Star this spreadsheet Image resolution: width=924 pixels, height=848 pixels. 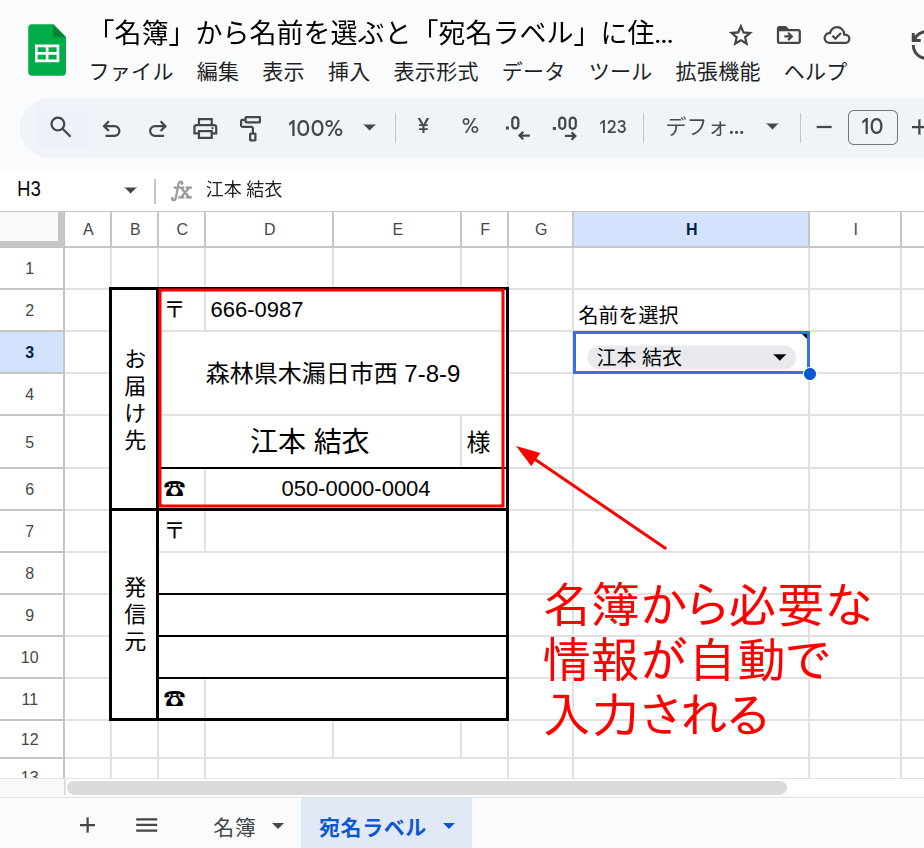click(x=739, y=33)
